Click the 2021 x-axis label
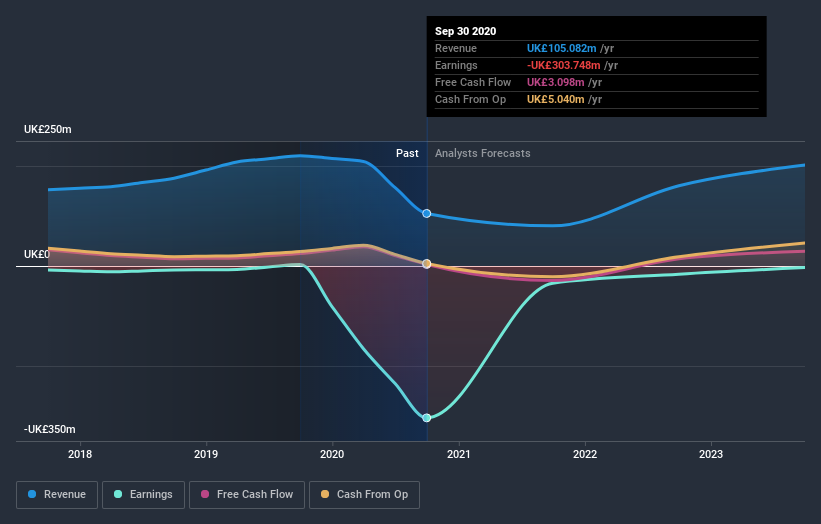Image resolution: width=821 pixels, height=524 pixels. click(x=459, y=454)
